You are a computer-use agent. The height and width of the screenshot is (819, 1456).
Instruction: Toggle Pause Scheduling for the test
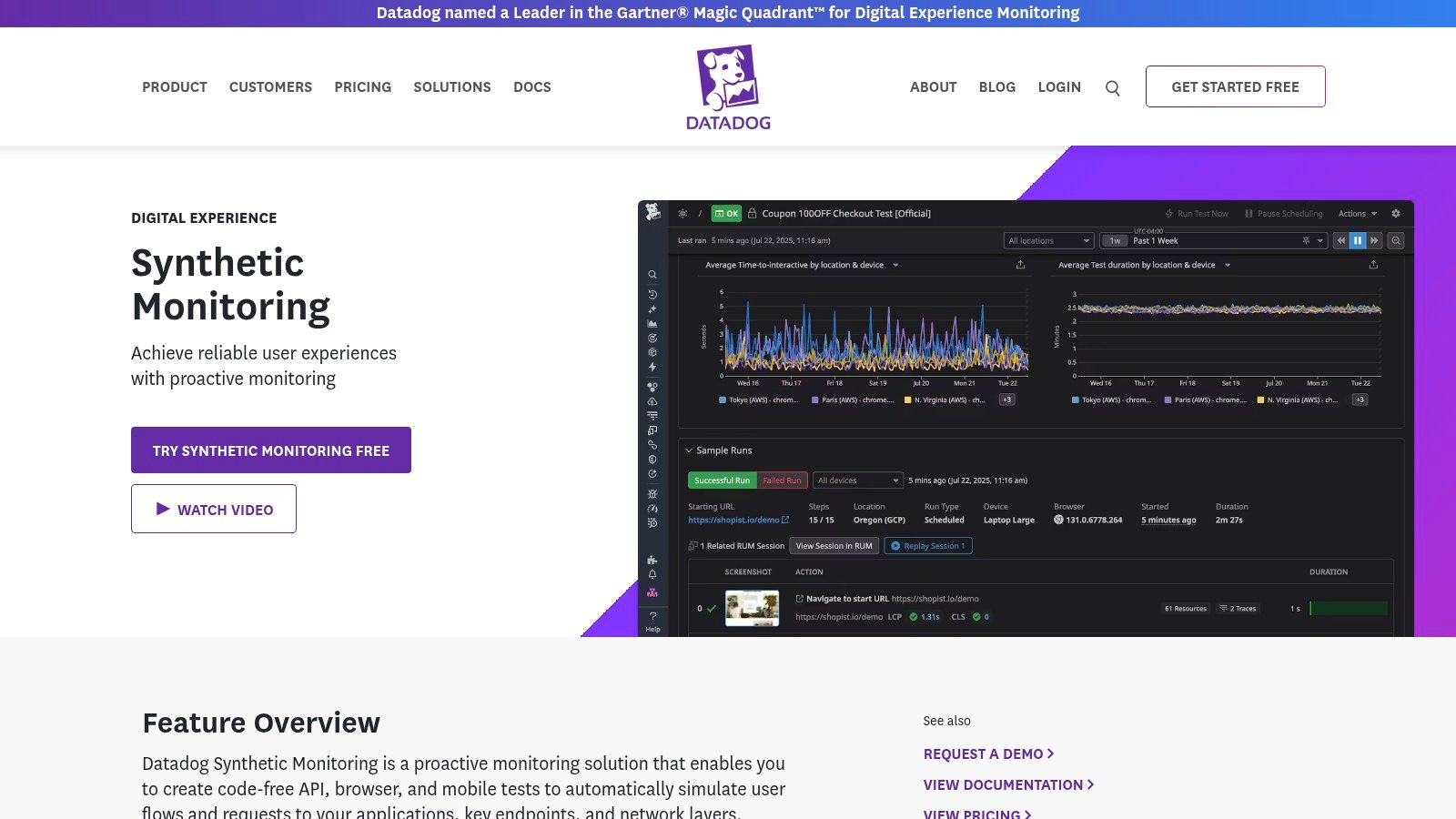pyautogui.click(x=1283, y=214)
